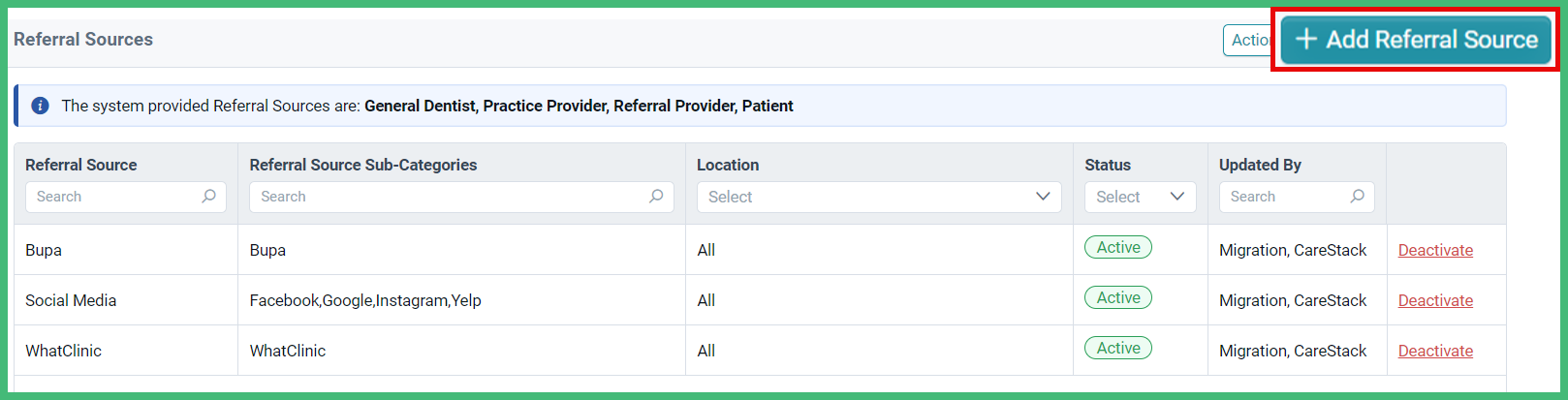The height and width of the screenshot is (400, 1568).
Task: Click the Active status badge for Bupa
Action: tap(1118, 248)
